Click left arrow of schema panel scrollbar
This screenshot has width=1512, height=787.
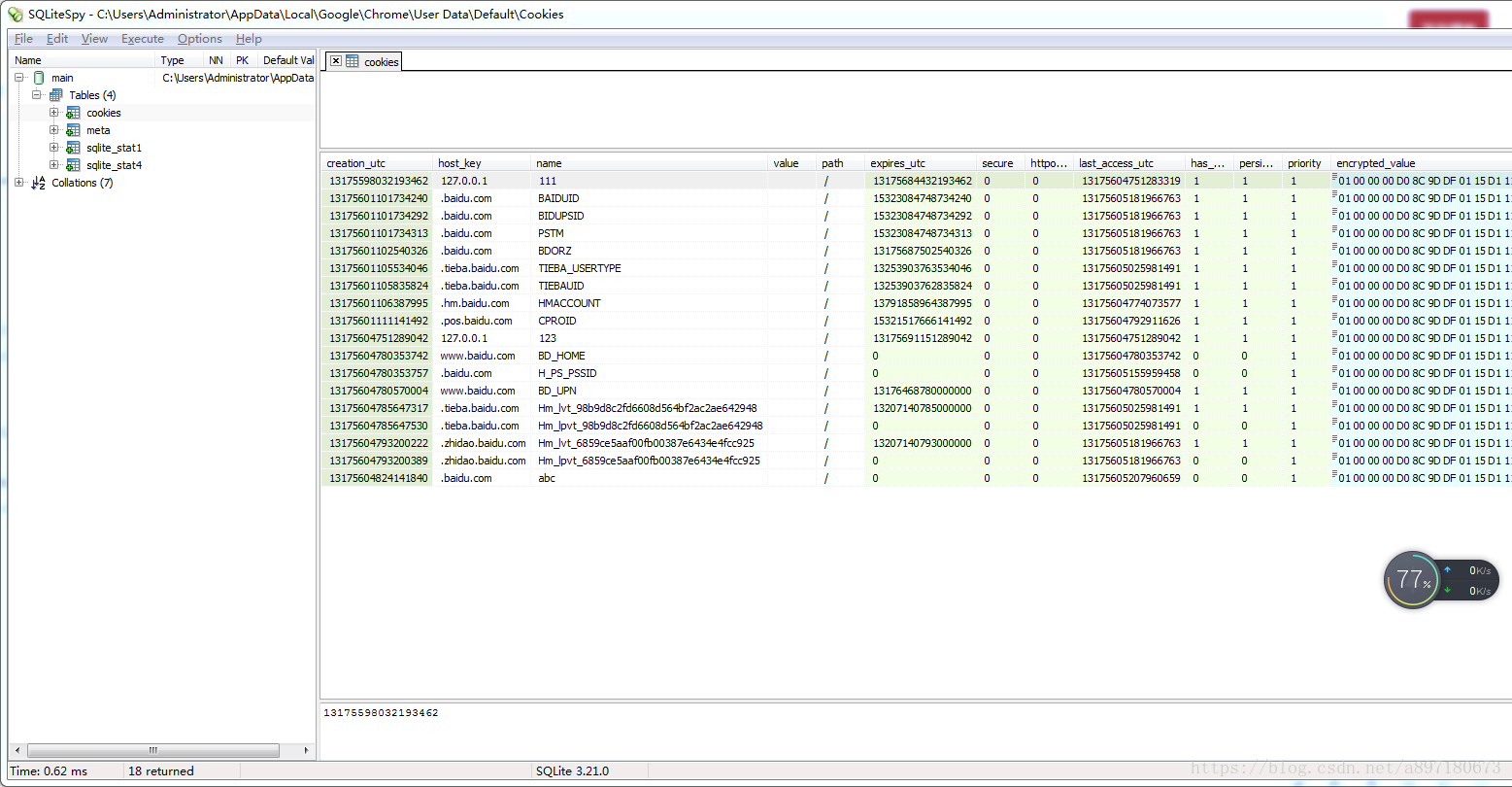coord(17,751)
